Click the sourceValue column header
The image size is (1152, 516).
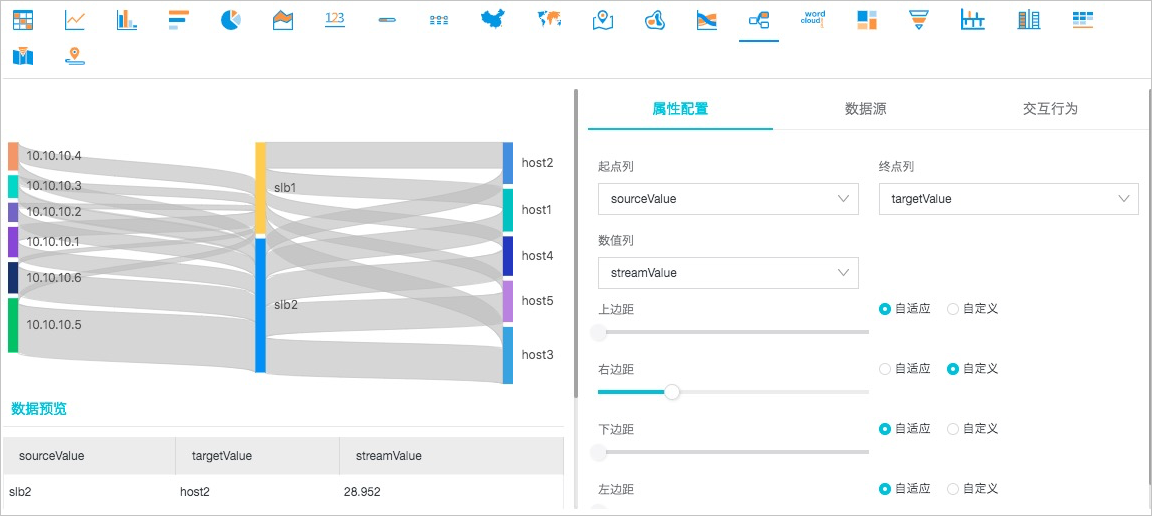[x=89, y=456]
